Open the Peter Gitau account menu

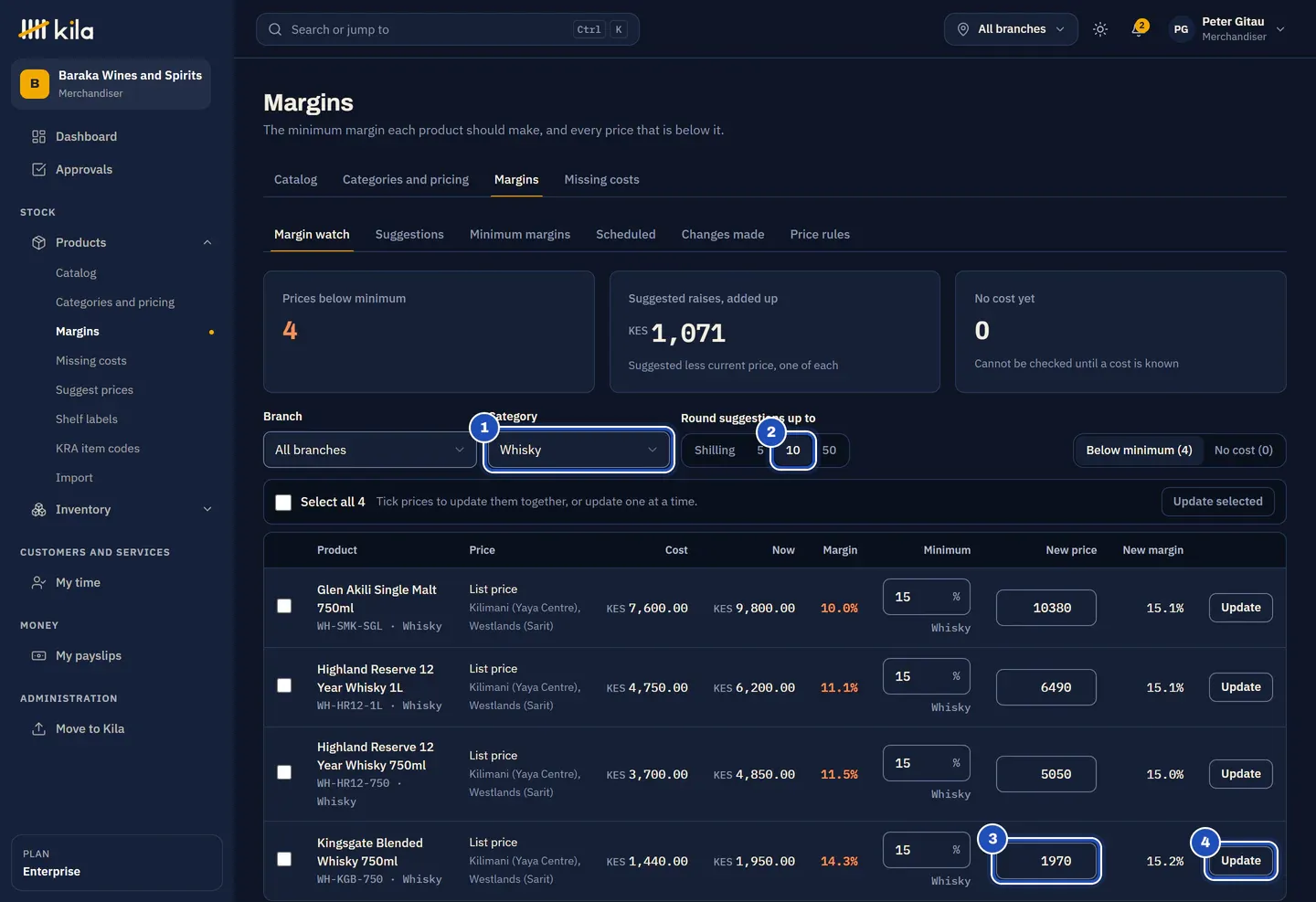[1228, 29]
